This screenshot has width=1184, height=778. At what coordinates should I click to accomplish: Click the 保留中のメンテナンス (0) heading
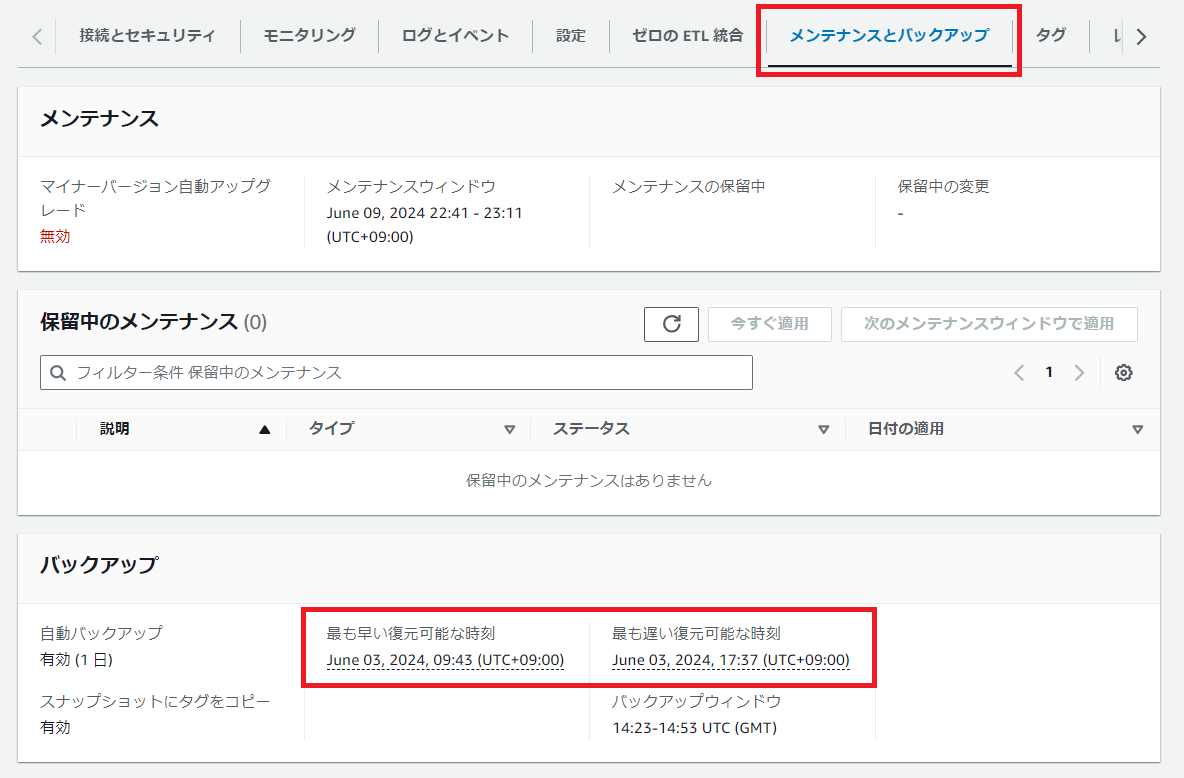coord(153,323)
